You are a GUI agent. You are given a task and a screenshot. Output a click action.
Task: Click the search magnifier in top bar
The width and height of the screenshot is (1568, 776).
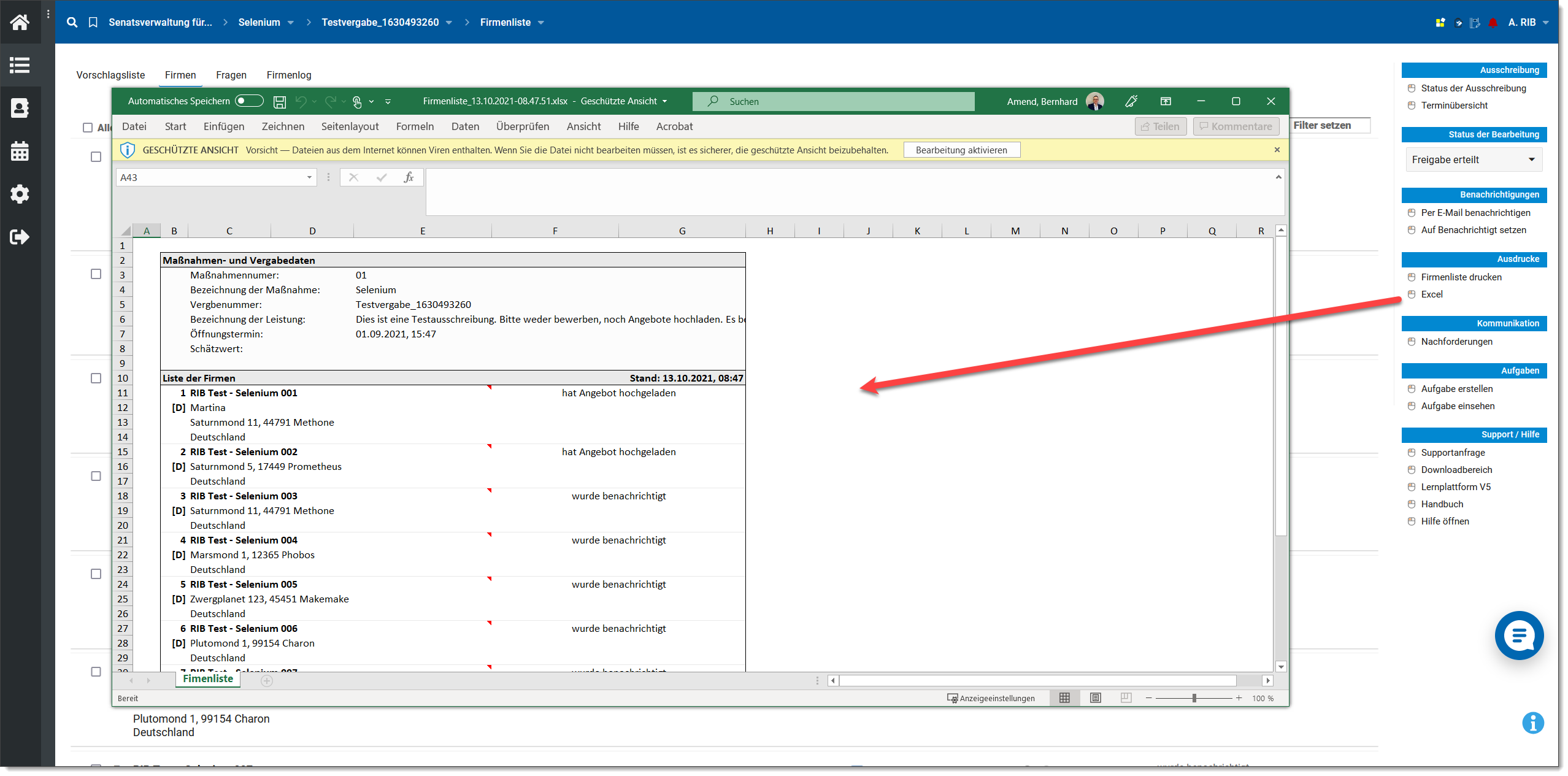click(x=72, y=22)
